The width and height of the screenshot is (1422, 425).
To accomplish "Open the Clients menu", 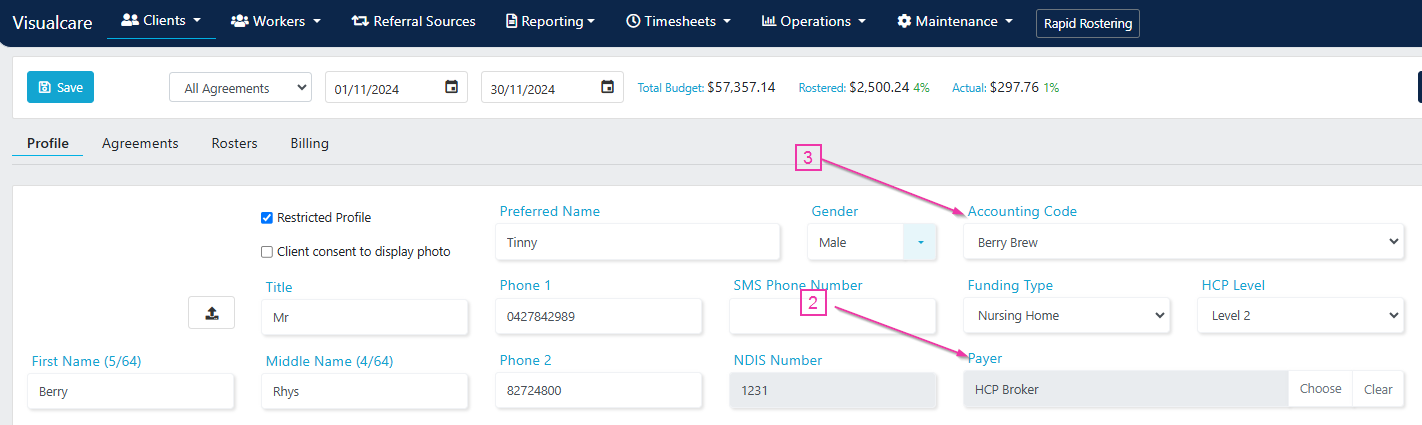I will click(161, 20).
